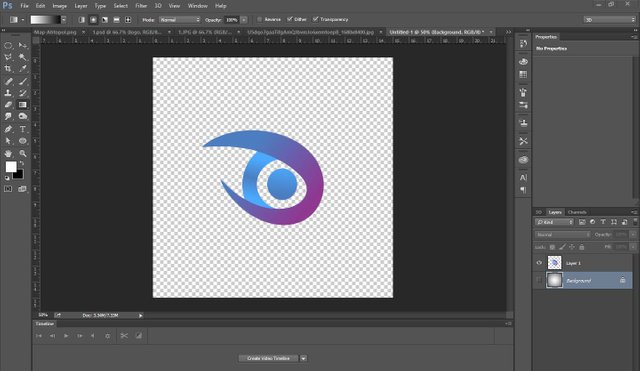Viewport: 640px width, 371px height.
Task: Open the Window menu
Action: click(x=198, y=6)
